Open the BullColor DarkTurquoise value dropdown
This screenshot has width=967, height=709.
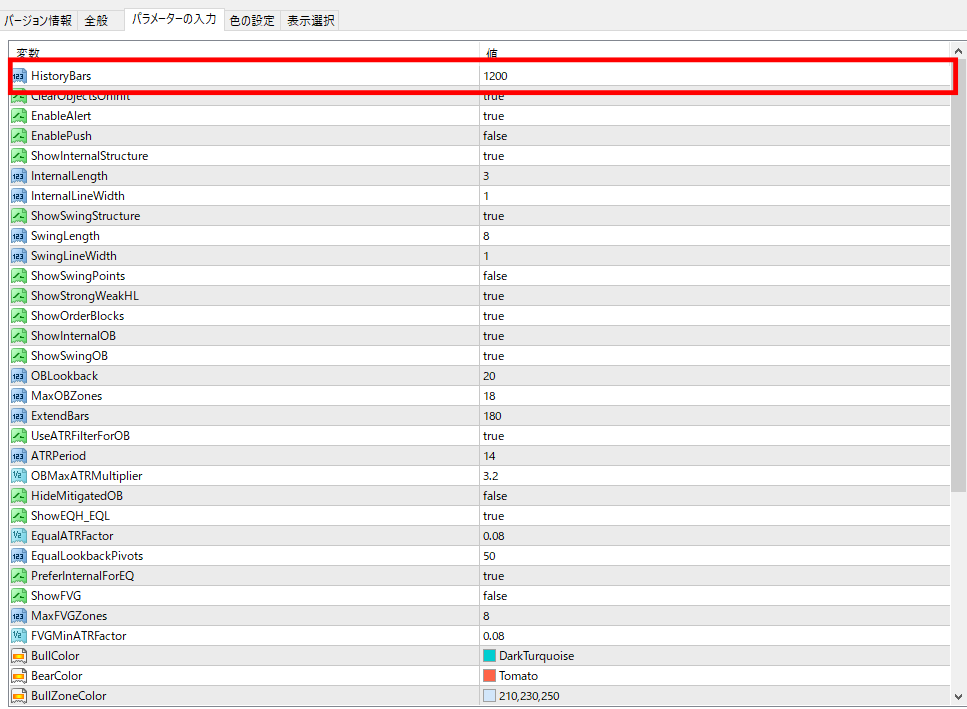tap(536, 656)
